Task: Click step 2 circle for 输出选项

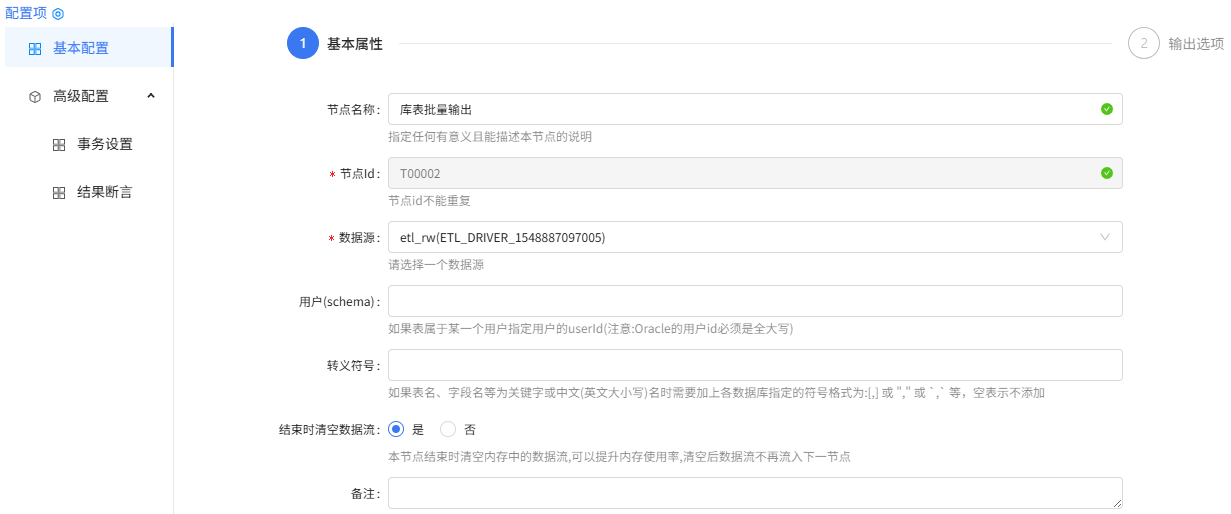Action: click(x=1144, y=44)
